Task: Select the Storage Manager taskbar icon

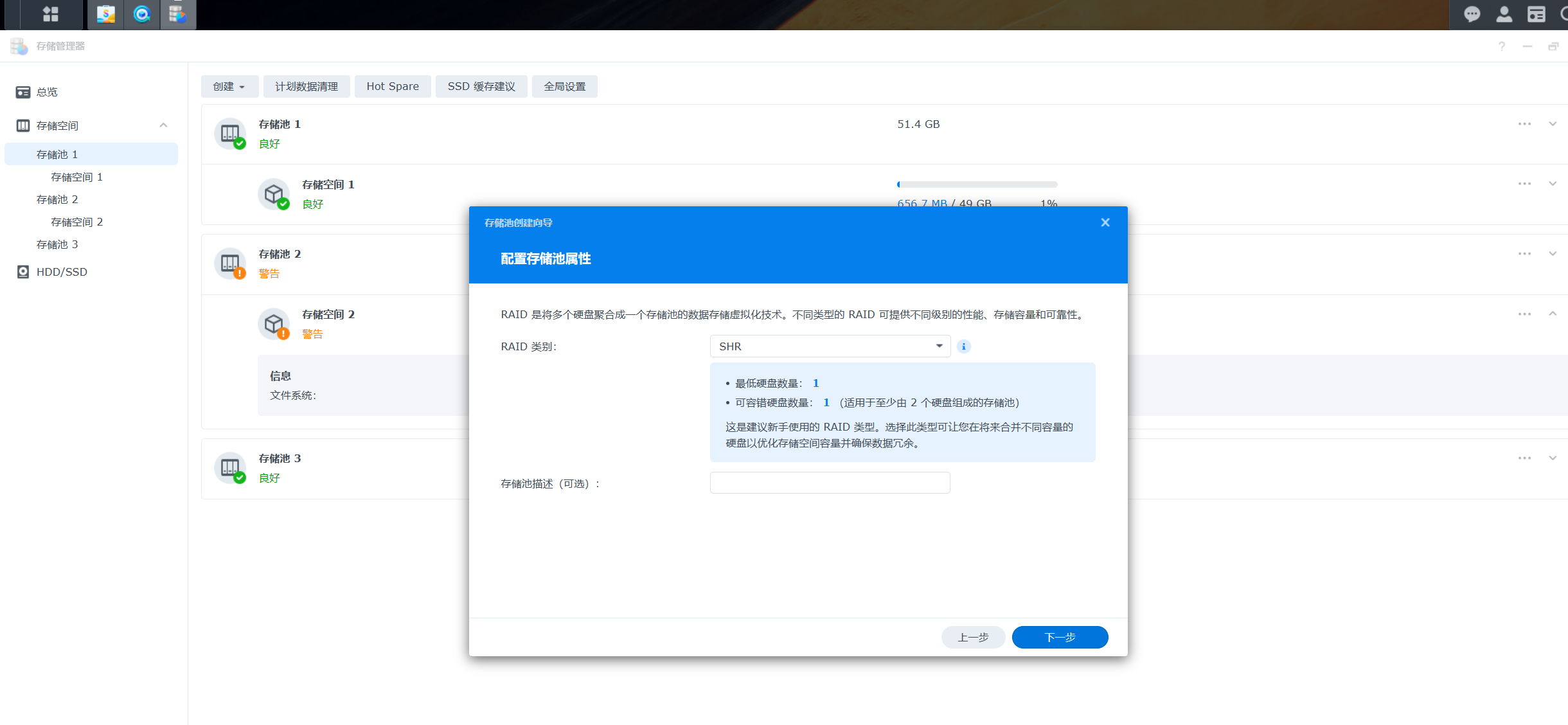Action: coord(178,14)
